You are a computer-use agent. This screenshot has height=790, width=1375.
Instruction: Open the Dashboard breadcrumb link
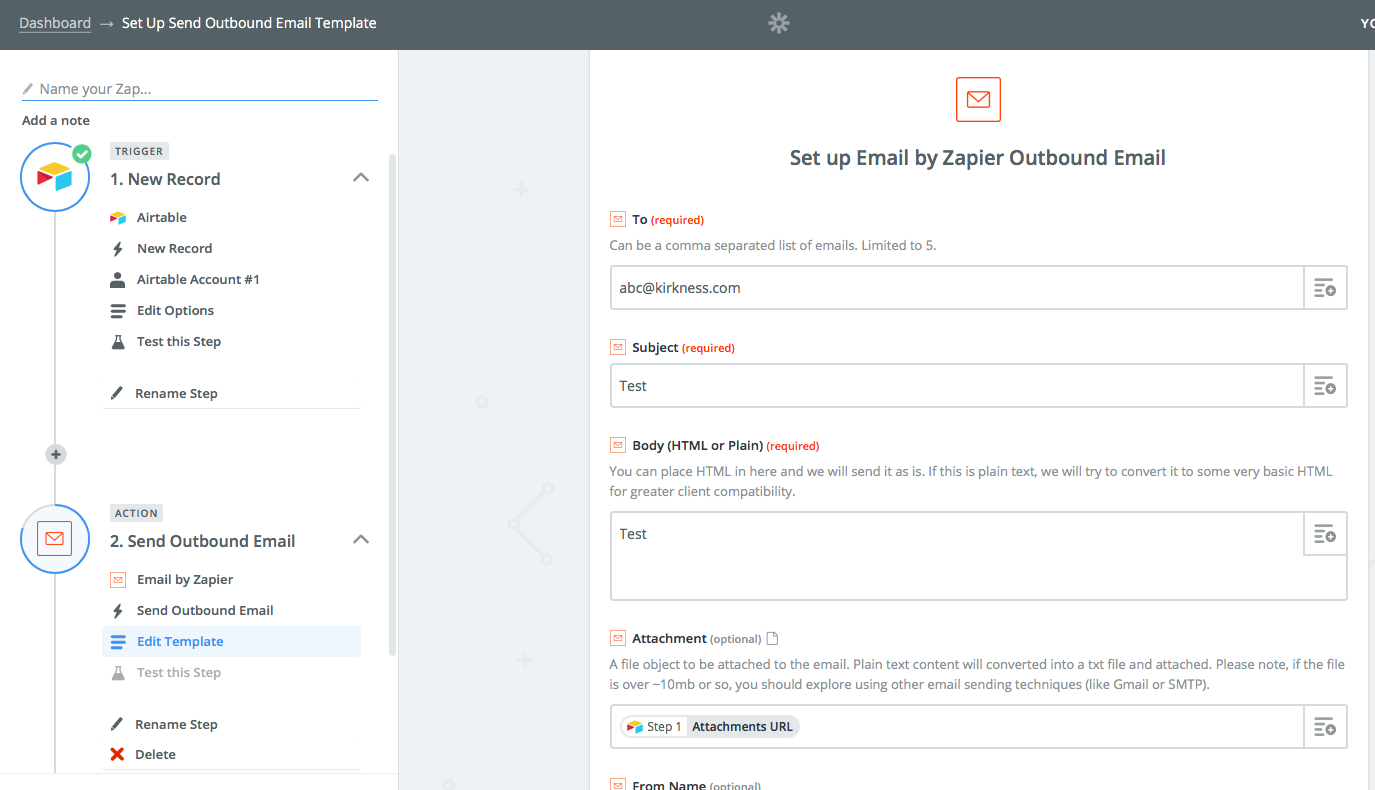pyautogui.click(x=55, y=23)
